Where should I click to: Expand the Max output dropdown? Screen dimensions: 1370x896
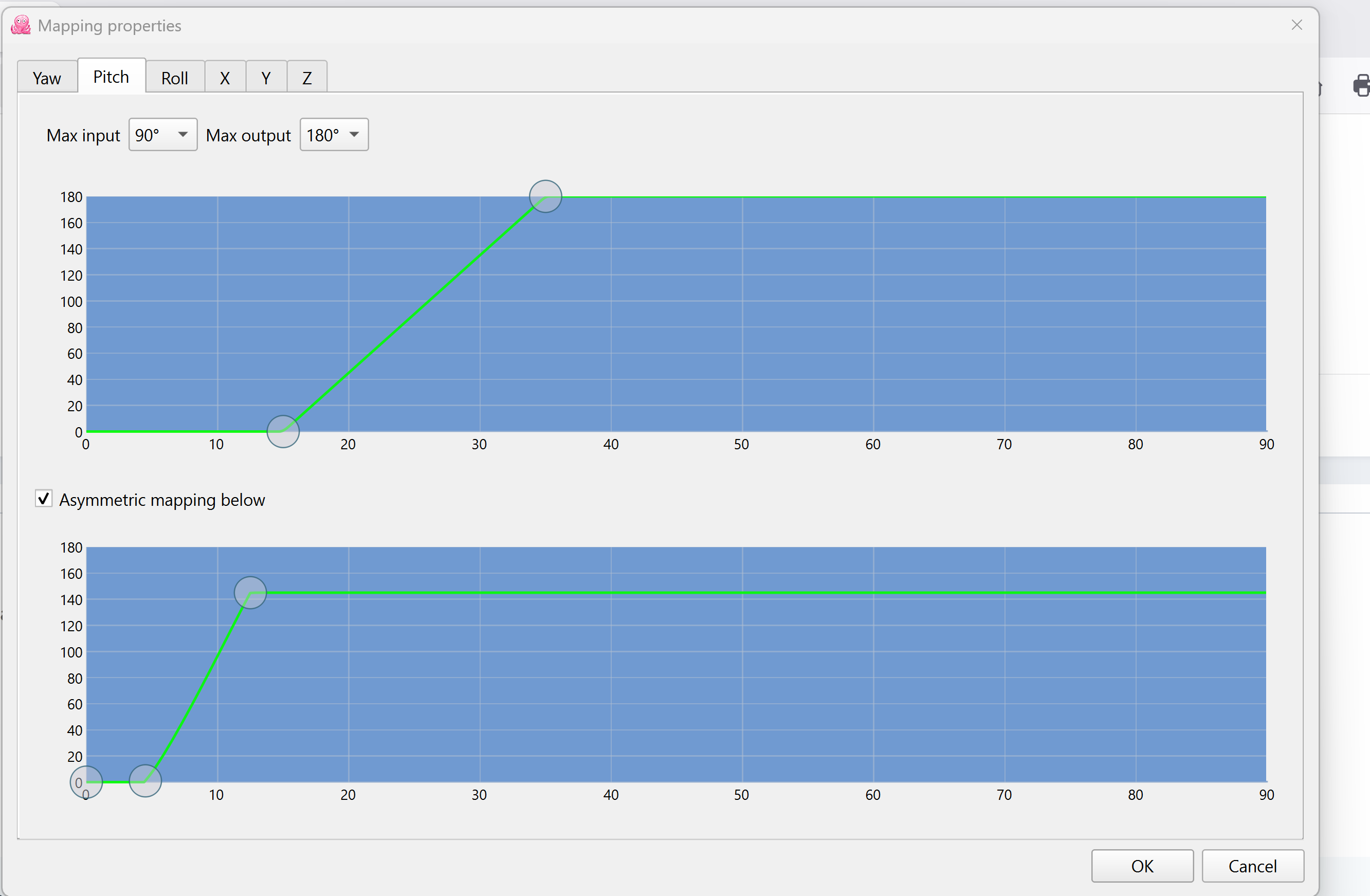pos(334,135)
